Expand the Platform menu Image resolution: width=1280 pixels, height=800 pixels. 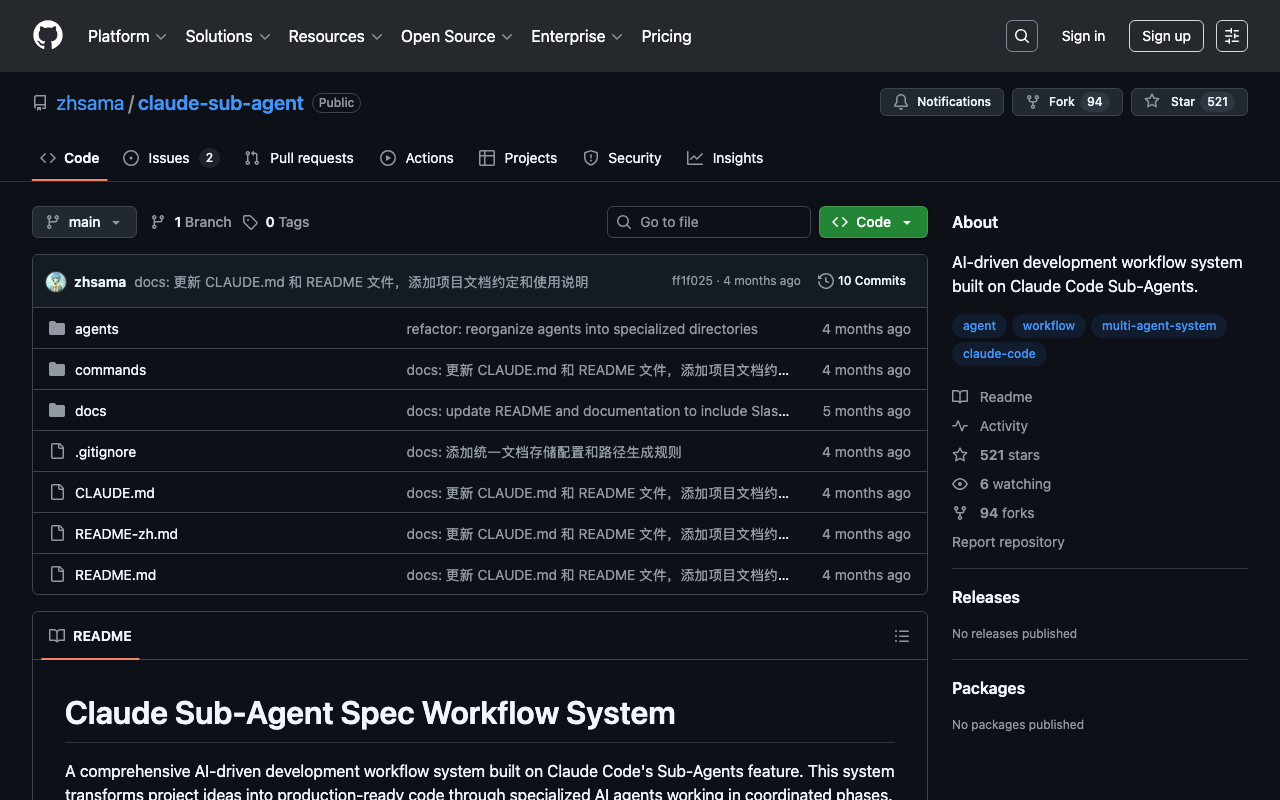[127, 36]
